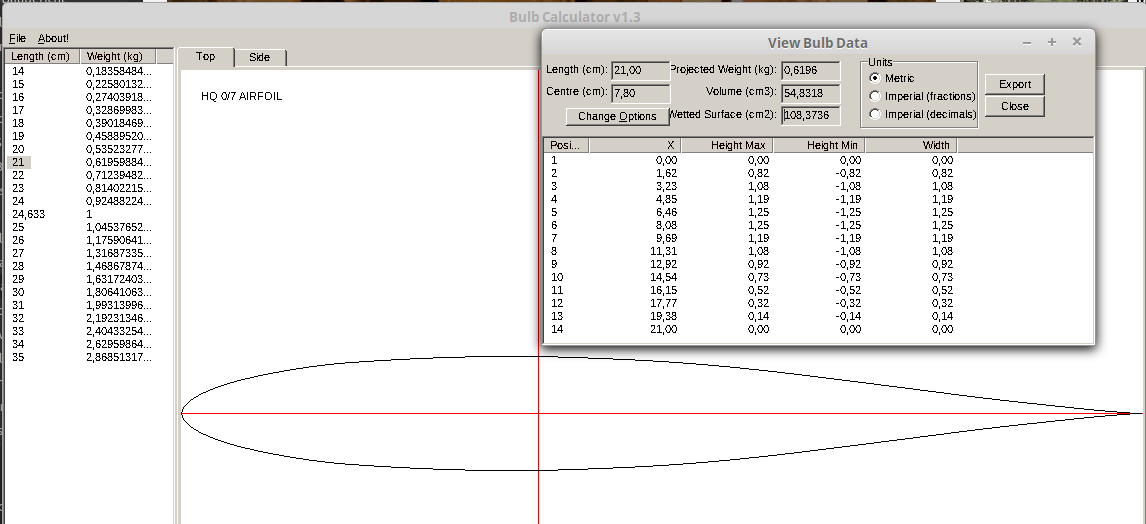Image resolution: width=1146 pixels, height=524 pixels.
Task: Choose Imperial (decimals) units option
Action: 875,114
